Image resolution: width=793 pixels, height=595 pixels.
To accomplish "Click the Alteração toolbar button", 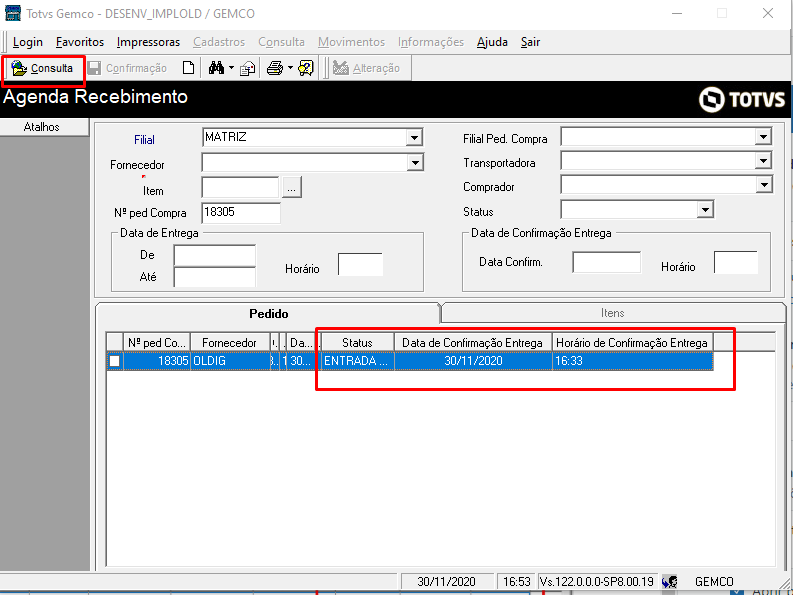I will click(367, 68).
